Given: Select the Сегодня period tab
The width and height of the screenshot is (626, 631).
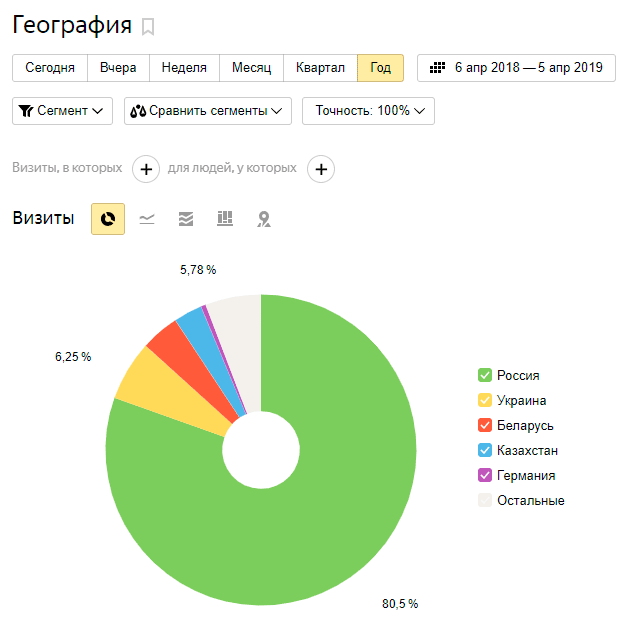Looking at the screenshot, I should tap(50, 68).
